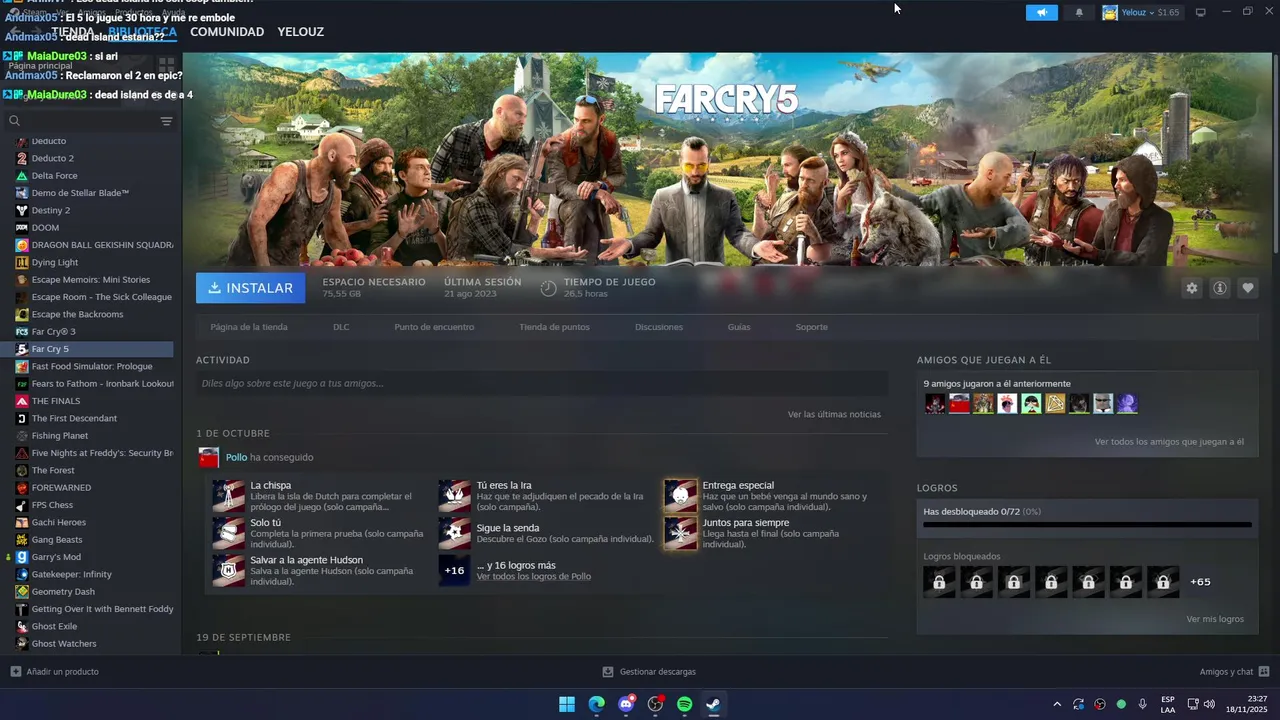This screenshot has width=1280, height=720.
Task: Click the +65 locked achievements count
Action: coord(1200,582)
